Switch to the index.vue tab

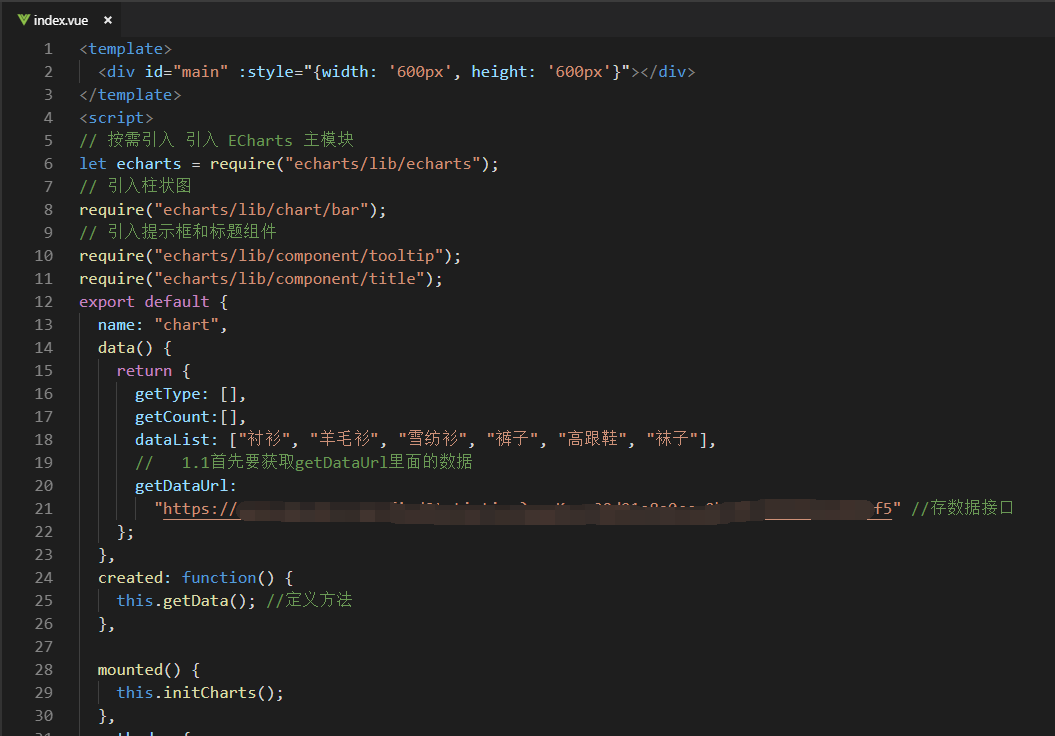pyautogui.click(x=60, y=19)
